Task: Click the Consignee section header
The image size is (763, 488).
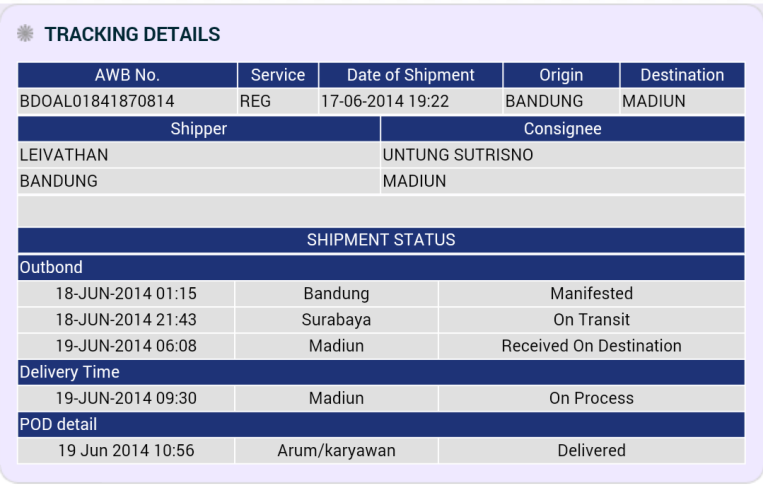Action: (x=563, y=129)
